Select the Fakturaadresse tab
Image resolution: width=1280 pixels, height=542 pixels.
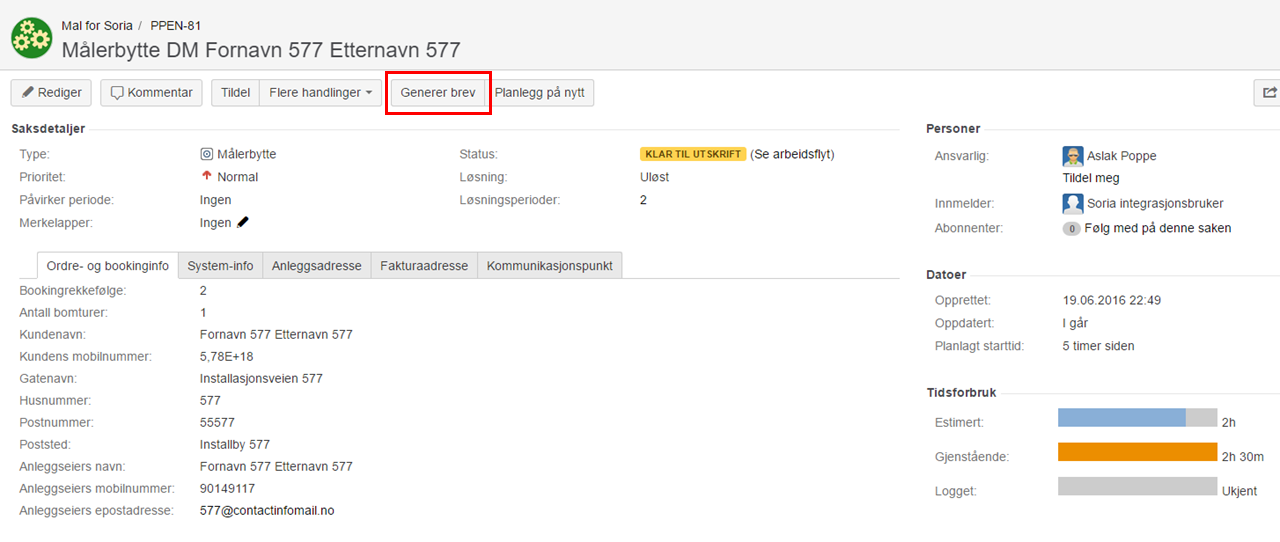click(424, 266)
